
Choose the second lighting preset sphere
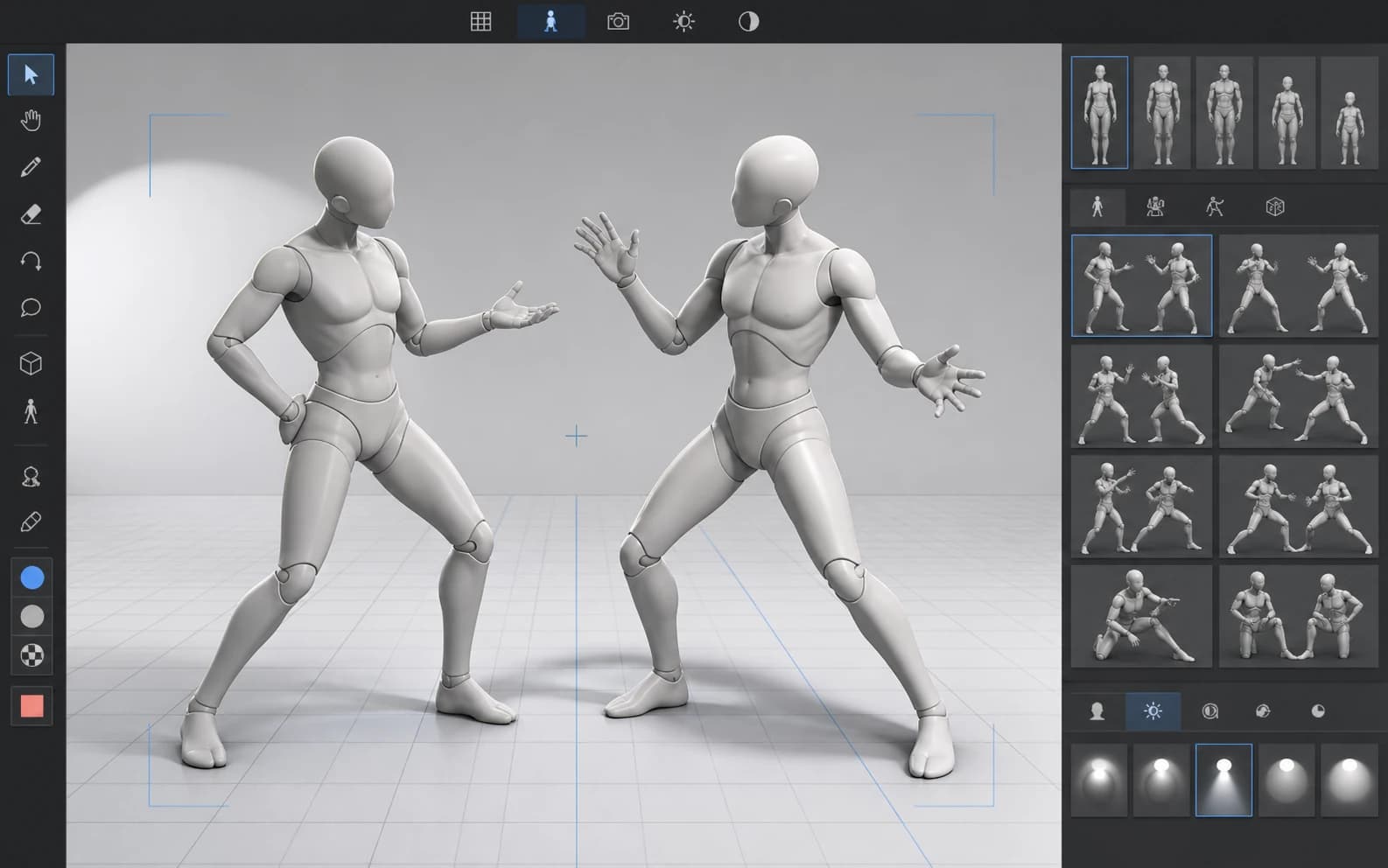(1162, 780)
